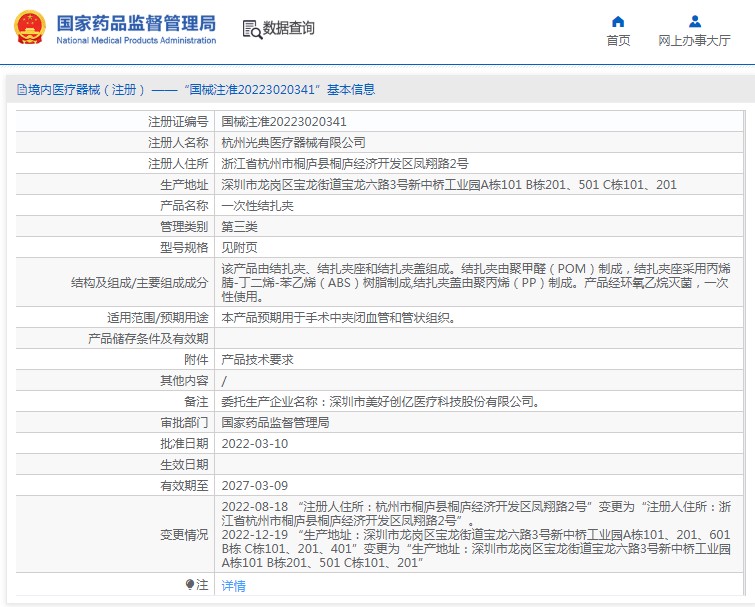This screenshot has height=607, width=755.
Task: Select 浙江省杭州市桐庐县 registrant address value
Action: point(345,164)
